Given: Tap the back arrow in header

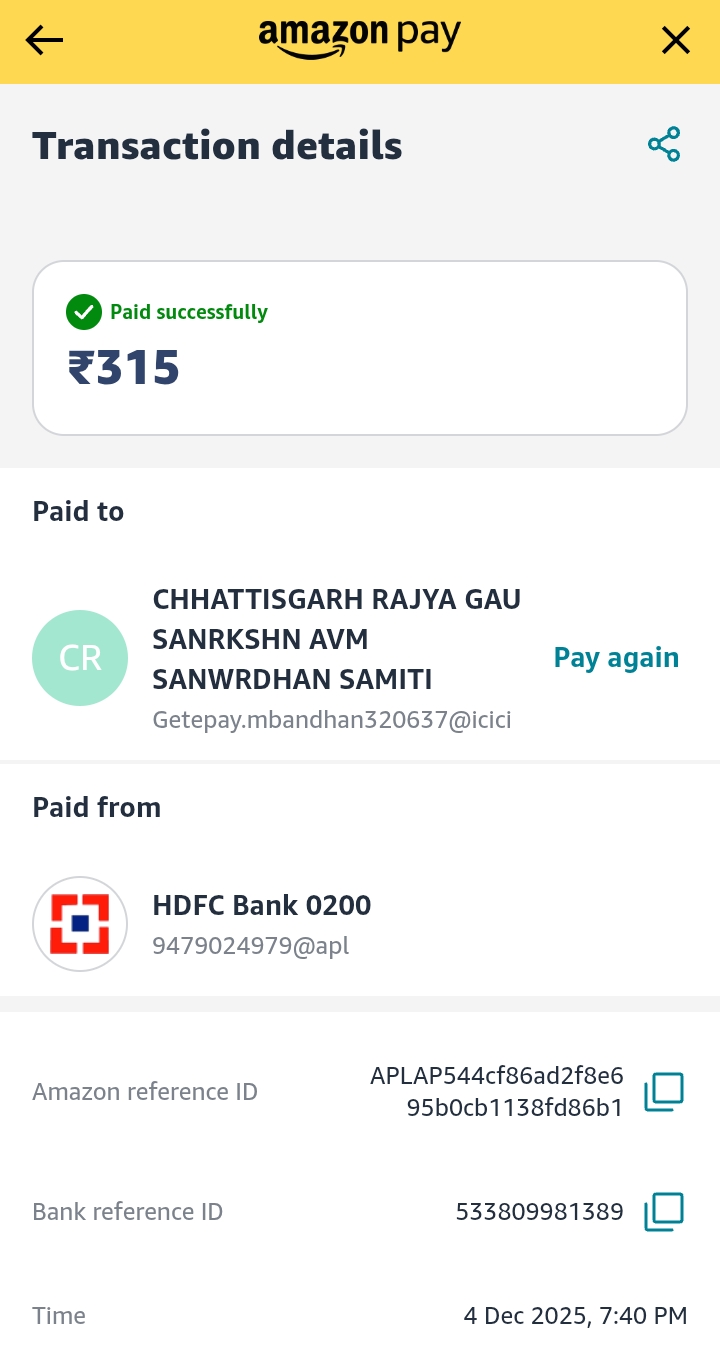Looking at the screenshot, I should (x=44, y=40).
